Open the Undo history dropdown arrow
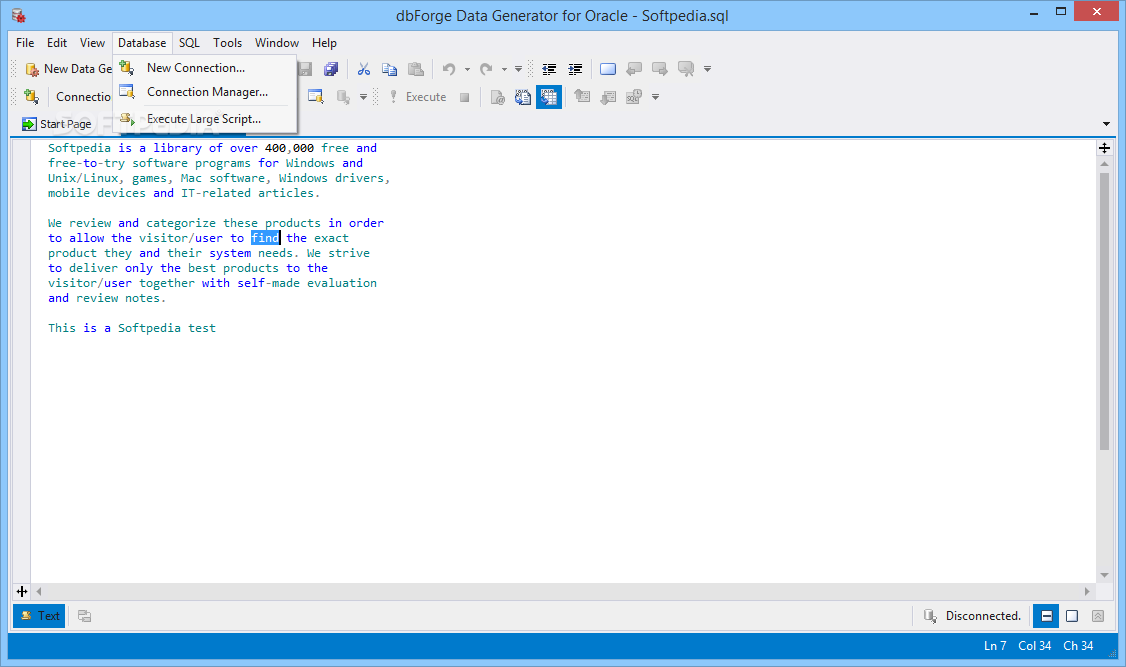Viewport: 1126px width, 667px height. click(467, 70)
